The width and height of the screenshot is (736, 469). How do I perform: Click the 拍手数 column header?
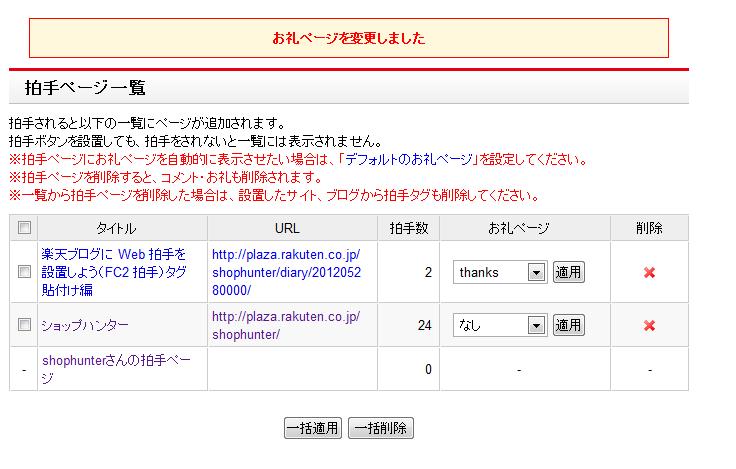(x=408, y=228)
